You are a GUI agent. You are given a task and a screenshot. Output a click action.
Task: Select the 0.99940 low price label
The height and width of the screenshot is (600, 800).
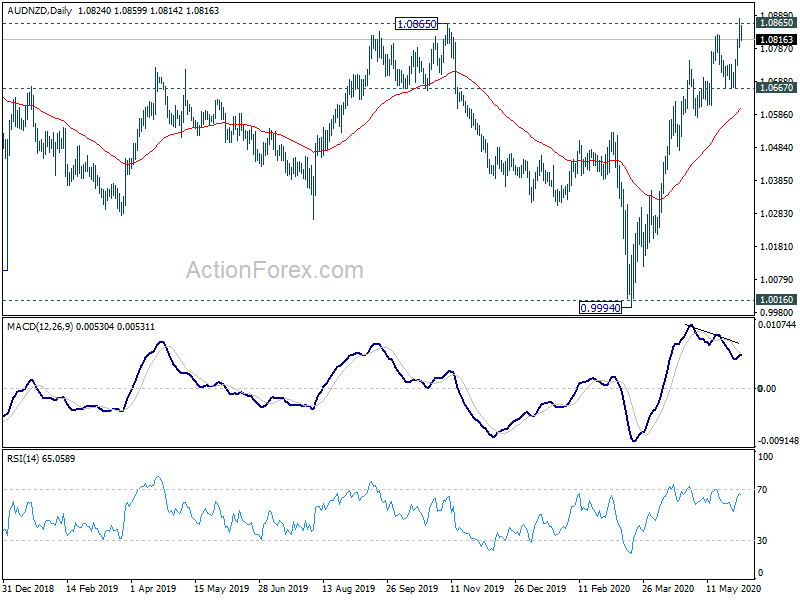[601, 308]
